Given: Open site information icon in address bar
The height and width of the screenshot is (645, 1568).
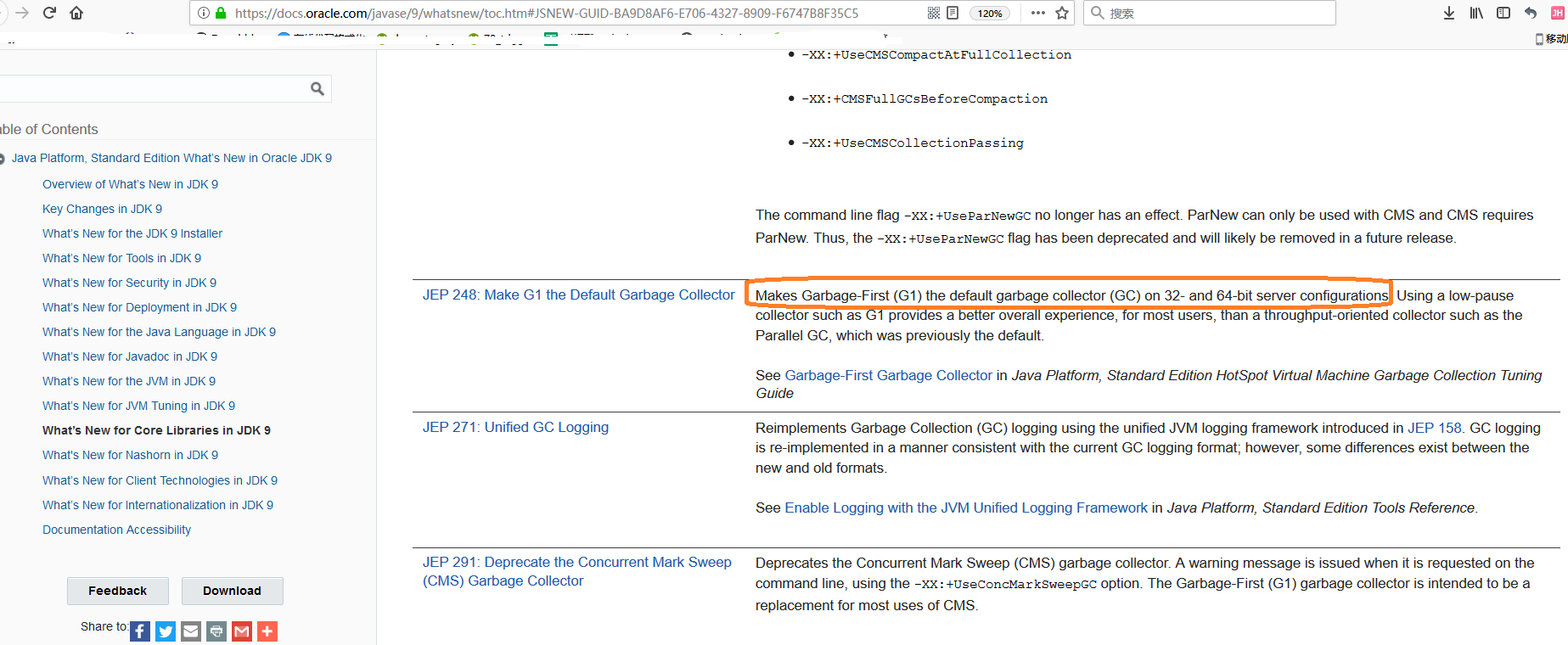Looking at the screenshot, I should 204,13.
